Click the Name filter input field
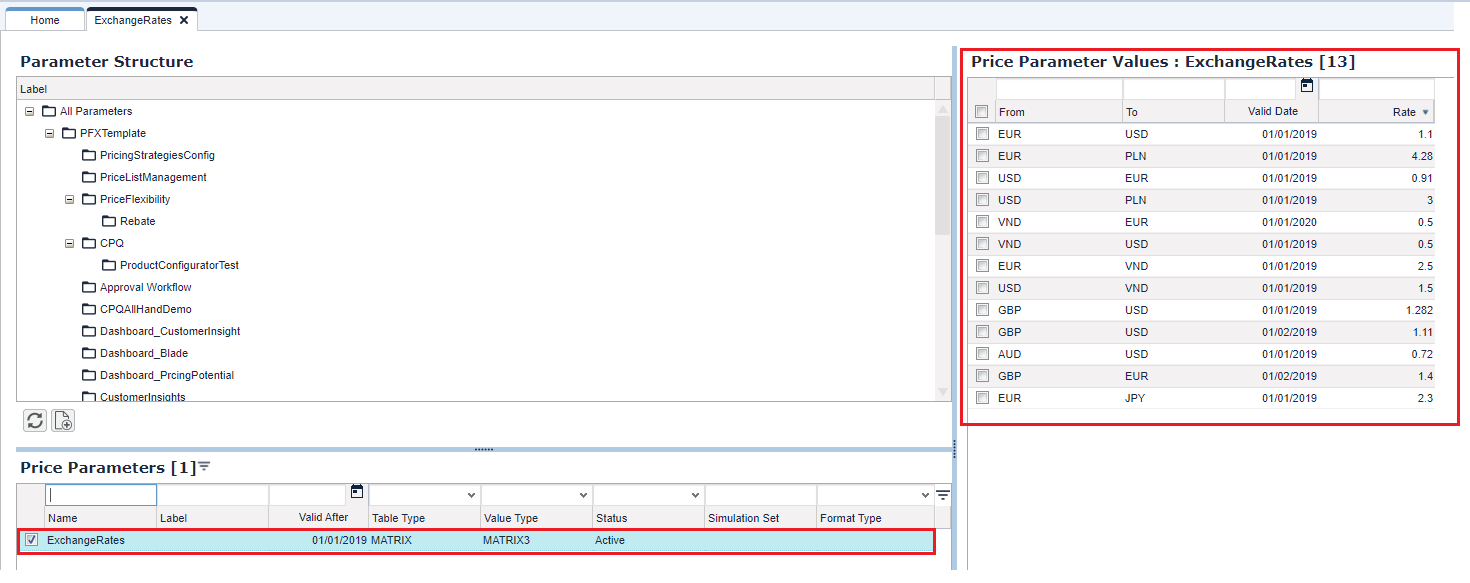 coord(101,495)
